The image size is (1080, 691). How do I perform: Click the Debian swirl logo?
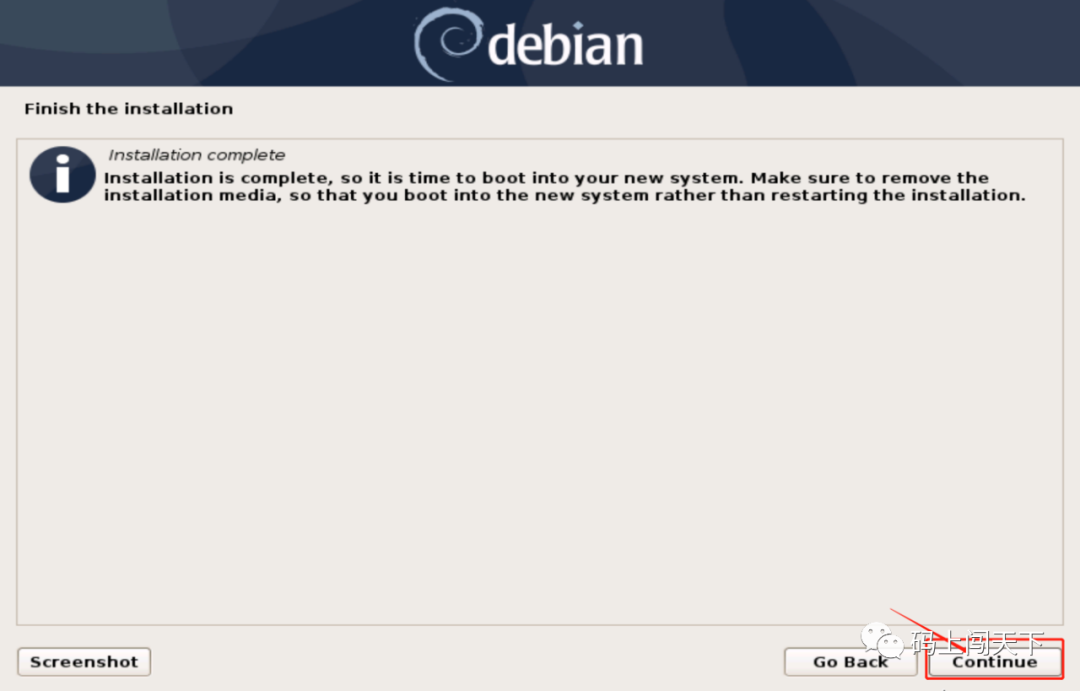(446, 43)
